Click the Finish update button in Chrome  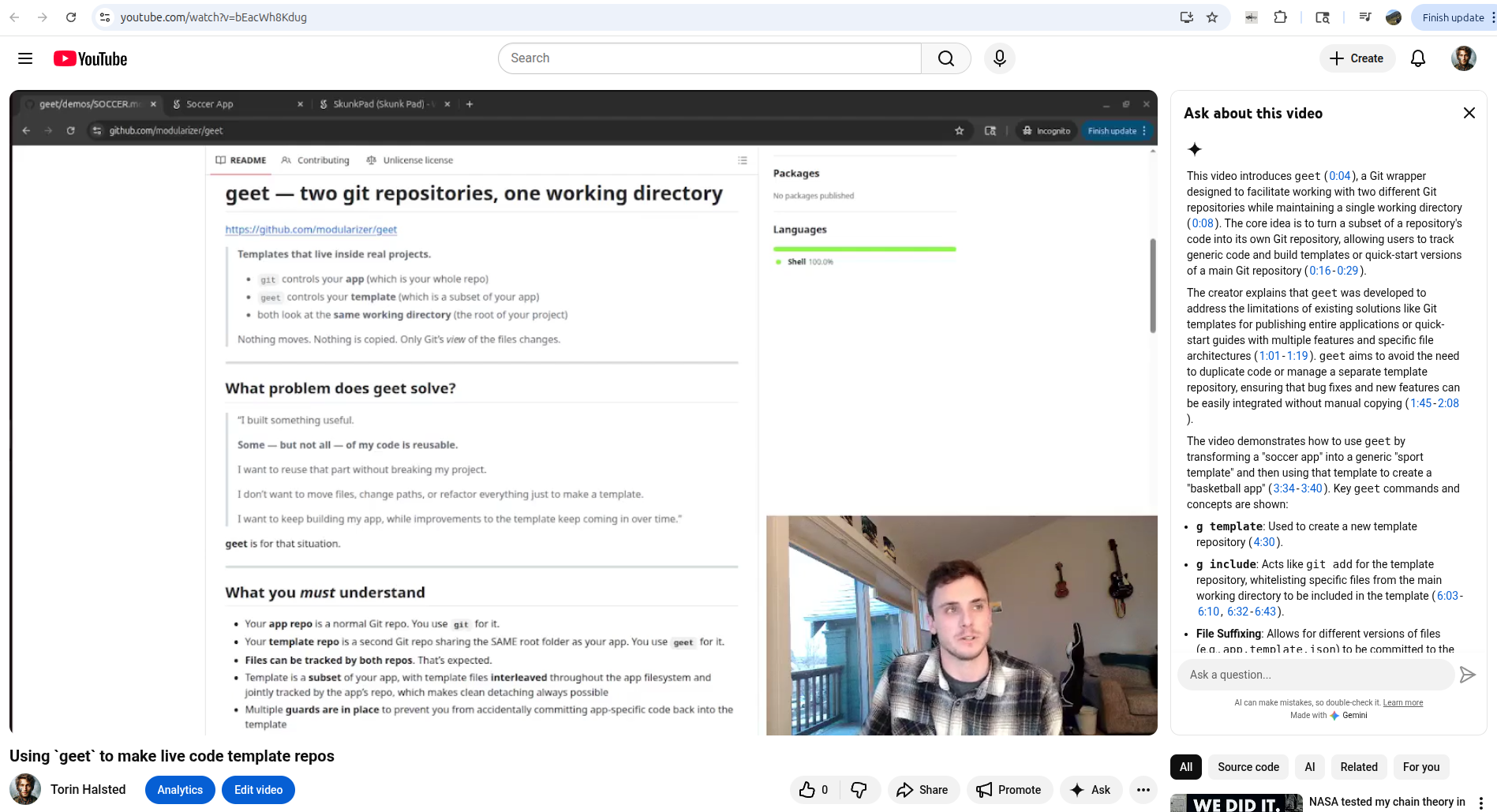click(1453, 17)
